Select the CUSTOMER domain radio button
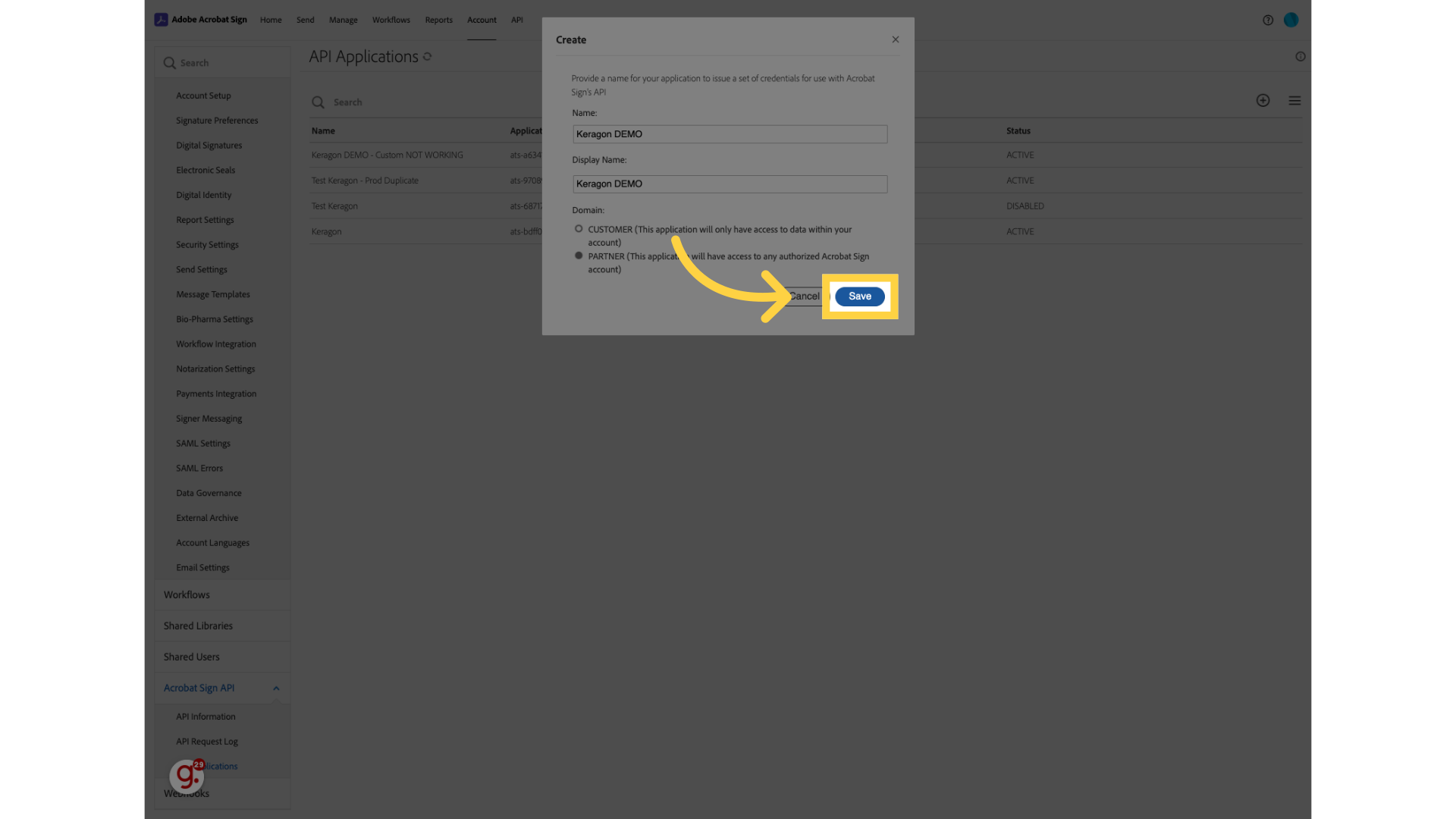This screenshot has height=819, width=1456. coord(579,229)
